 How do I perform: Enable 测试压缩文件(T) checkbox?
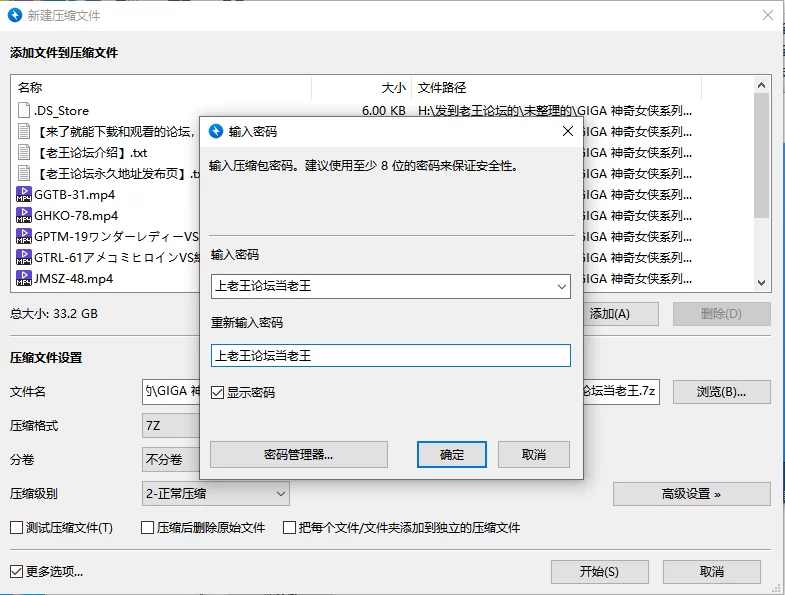coord(17,527)
